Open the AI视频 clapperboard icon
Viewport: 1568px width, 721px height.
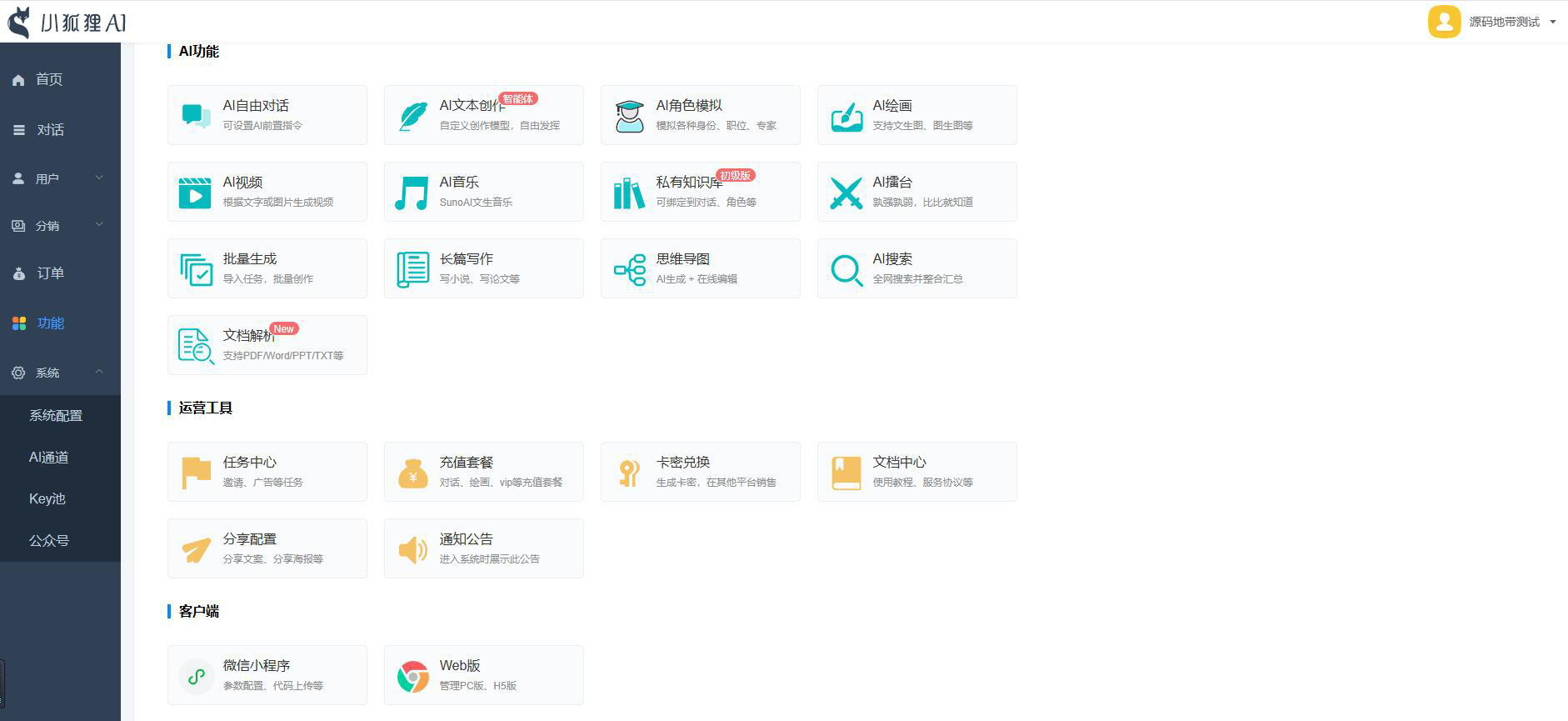(195, 193)
